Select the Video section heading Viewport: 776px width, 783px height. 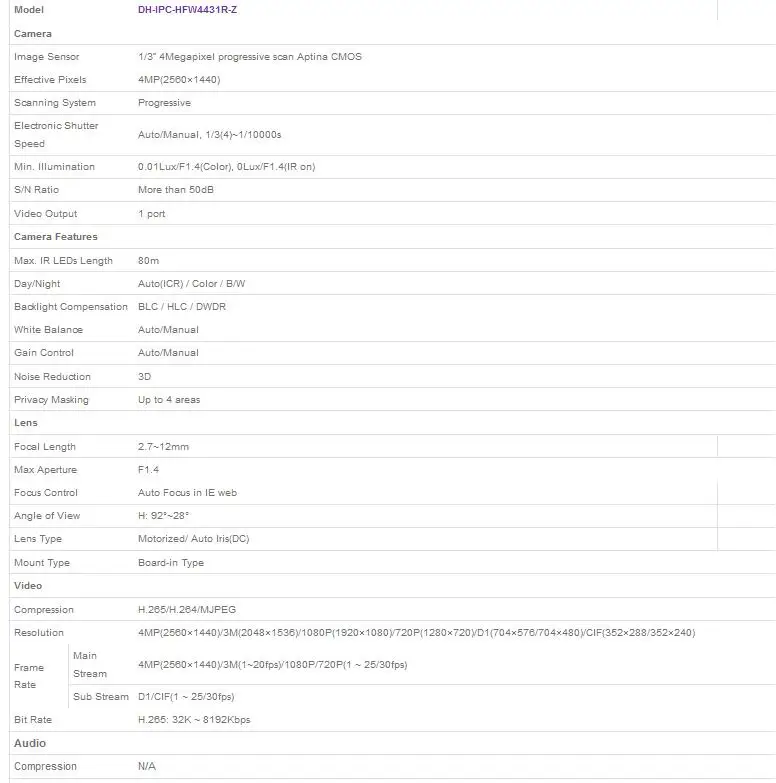pos(28,585)
